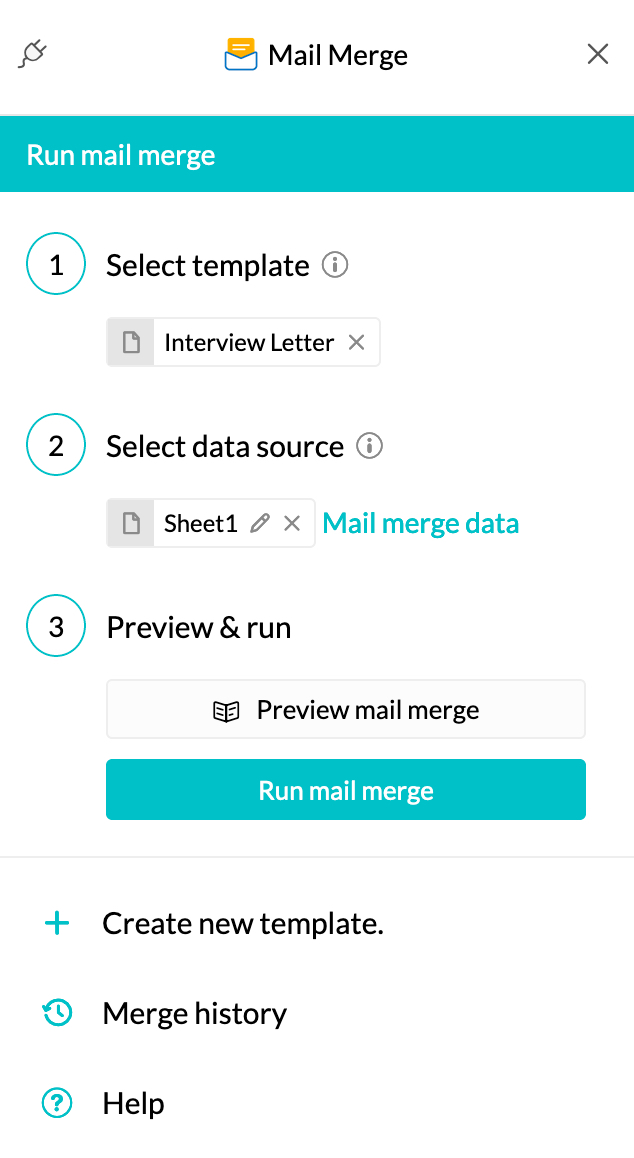Preview the mail merge results
Viewport: 634px width, 1158px height.
point(345,709)
